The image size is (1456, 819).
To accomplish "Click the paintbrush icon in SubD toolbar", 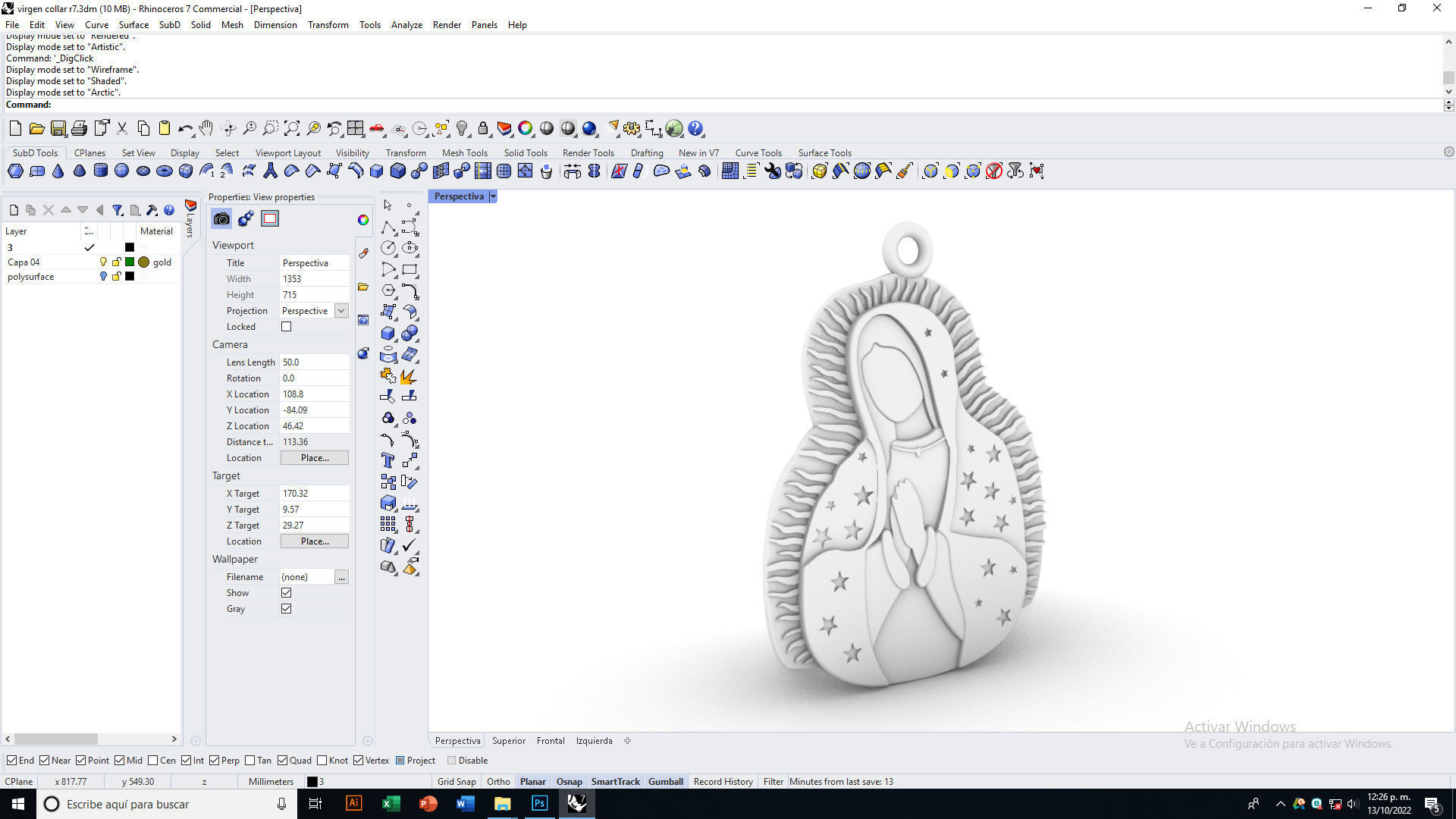I will 905,171.
